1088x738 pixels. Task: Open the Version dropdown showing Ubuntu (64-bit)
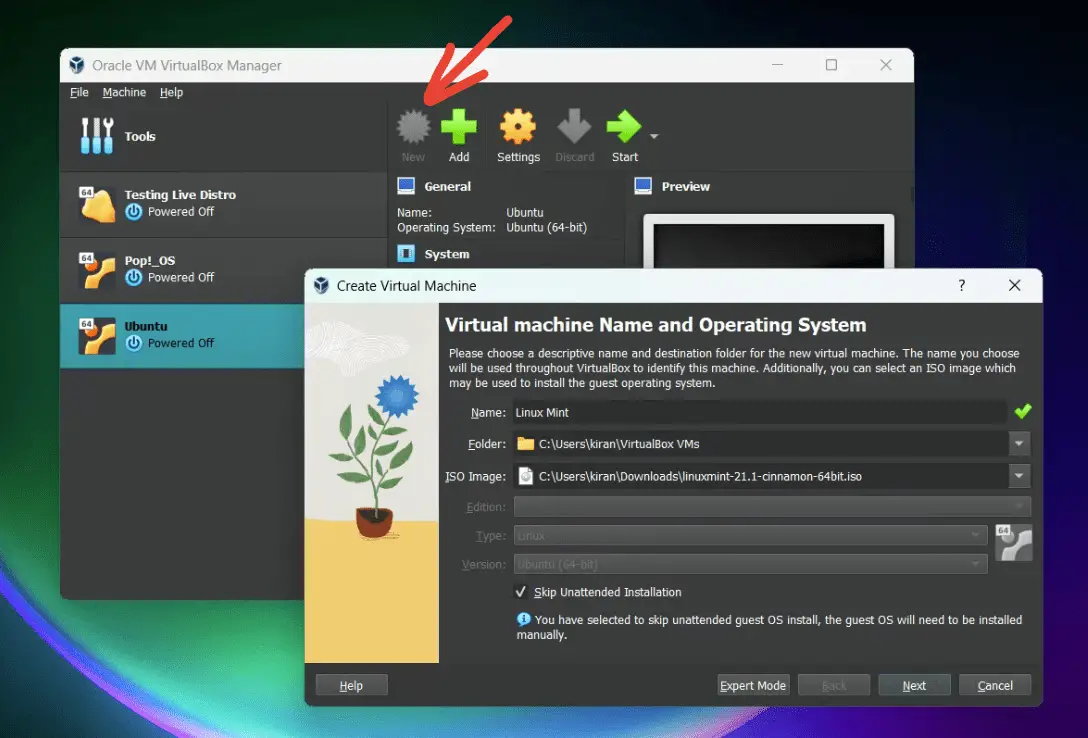pos(750,565)
